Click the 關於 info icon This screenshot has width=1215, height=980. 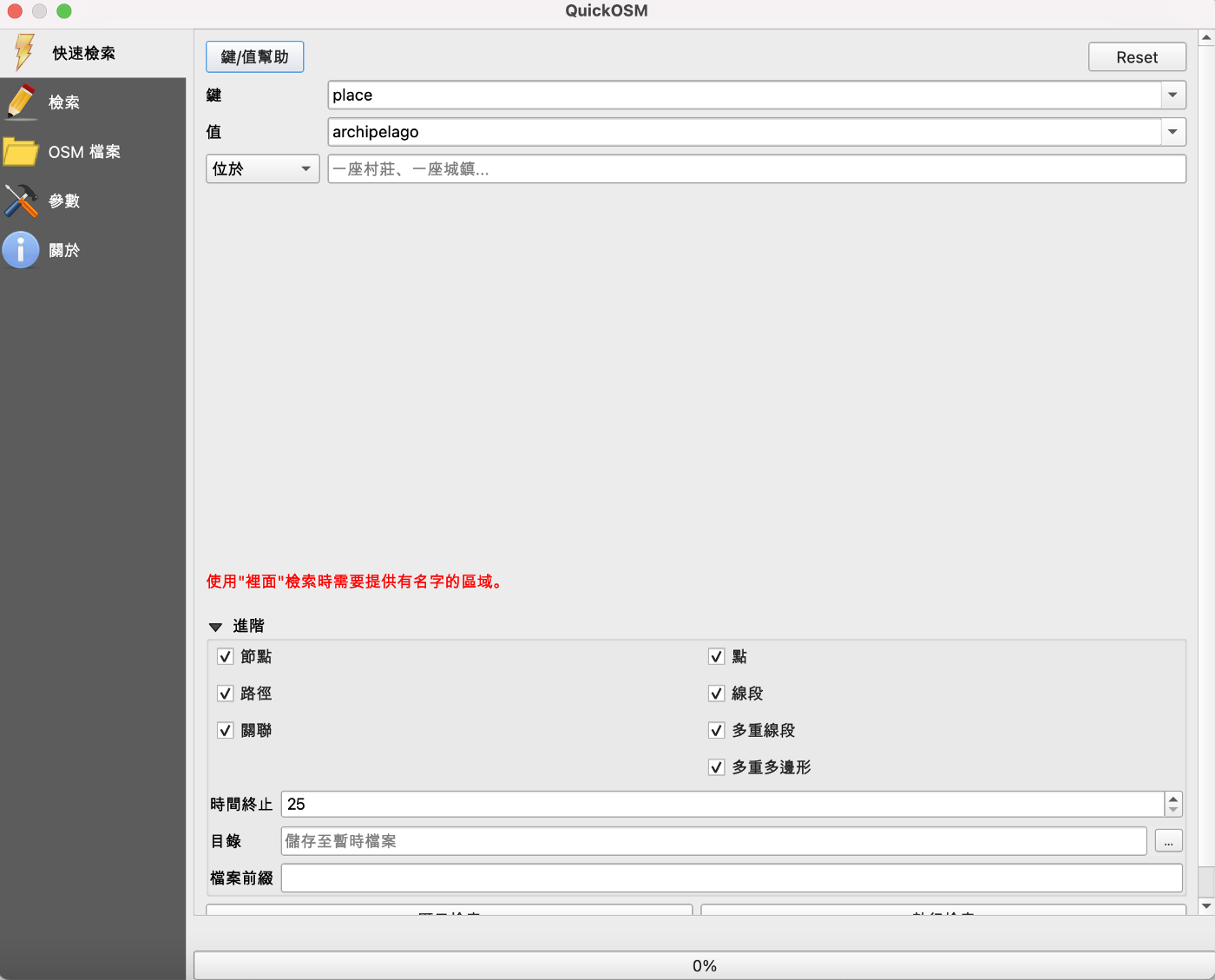tap(21, 250)
